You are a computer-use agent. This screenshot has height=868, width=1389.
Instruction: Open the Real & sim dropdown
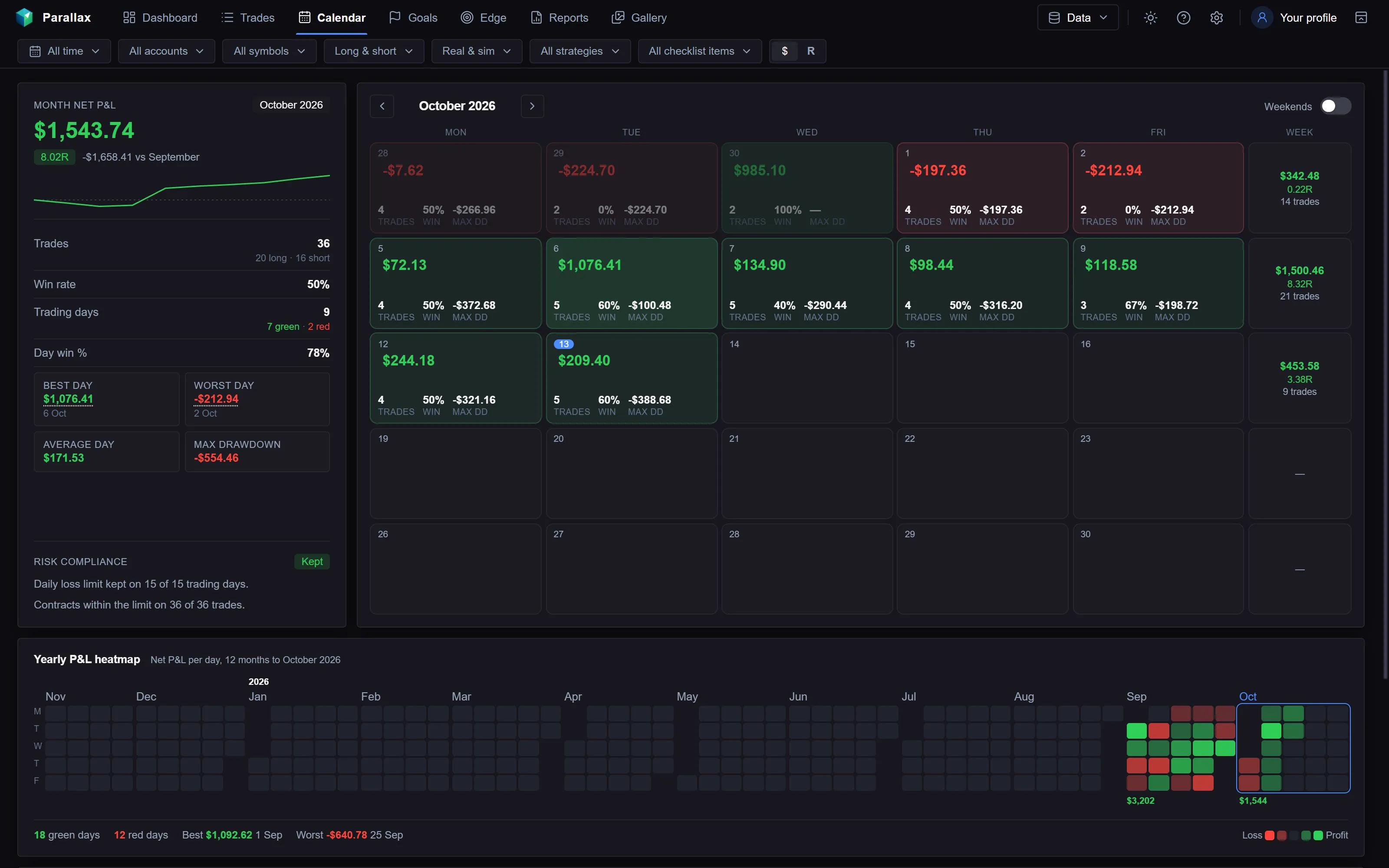pos(477,51)
